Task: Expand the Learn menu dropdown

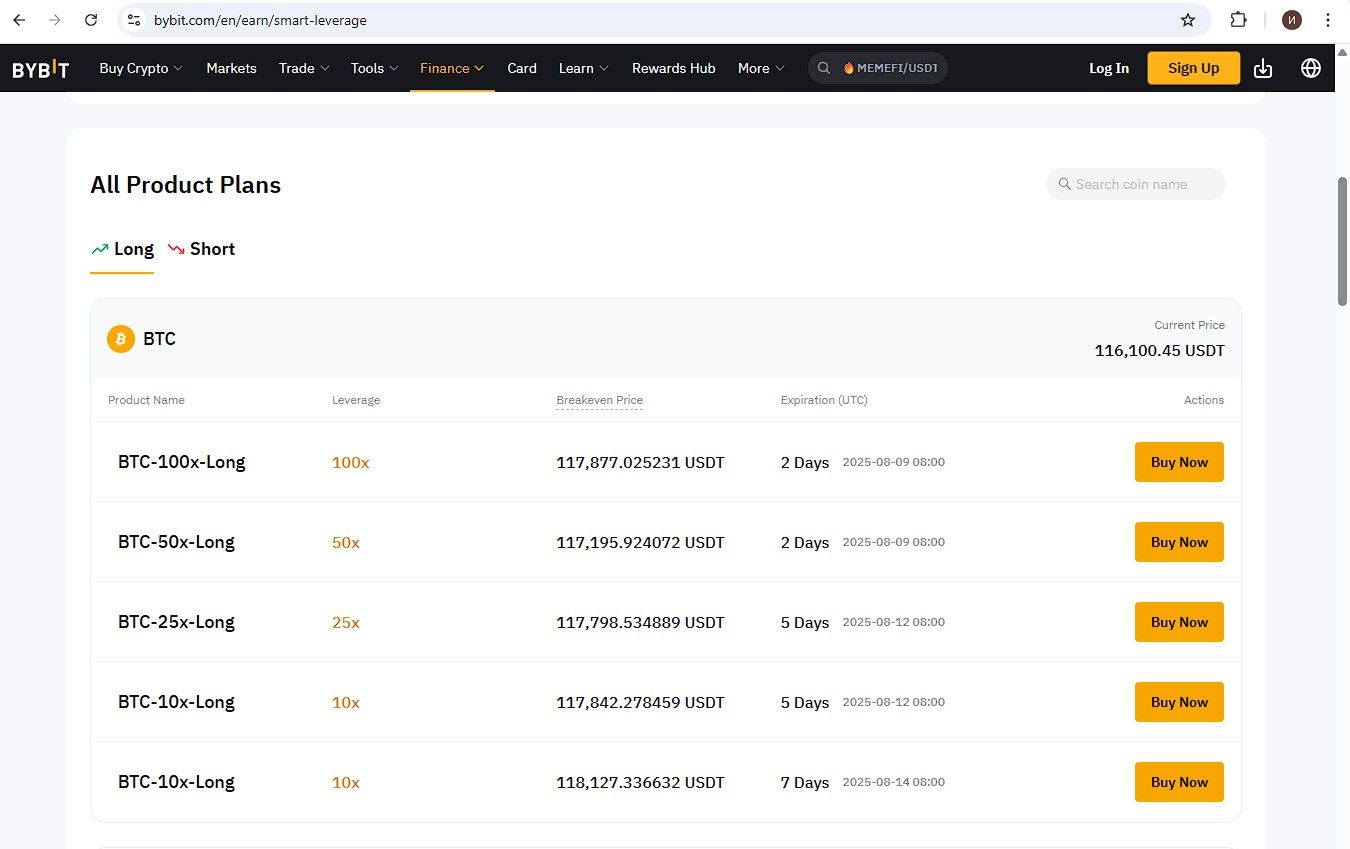Action: click(x=584, y=68)
